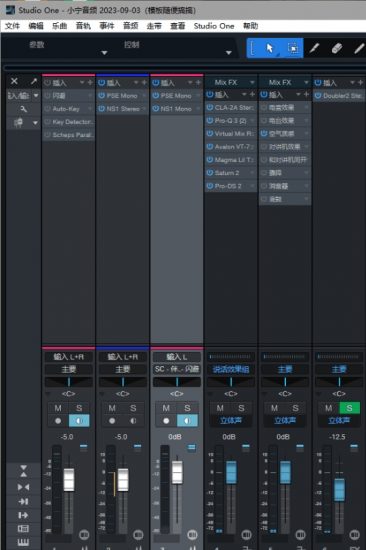Click the -12.5 volume value field
The width and height of the screenshot is (366, 550).
(337, 437)
